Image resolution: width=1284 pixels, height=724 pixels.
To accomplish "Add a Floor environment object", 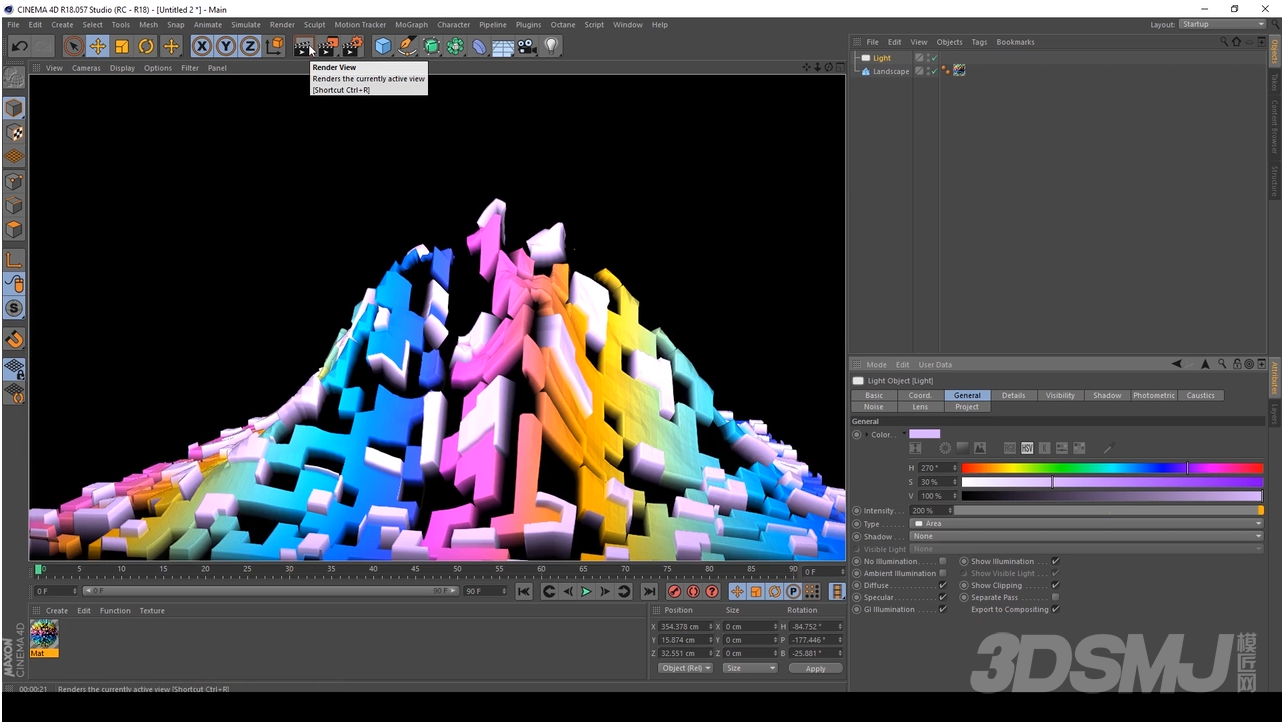I will pyautogui.click(x=503, y=46).
